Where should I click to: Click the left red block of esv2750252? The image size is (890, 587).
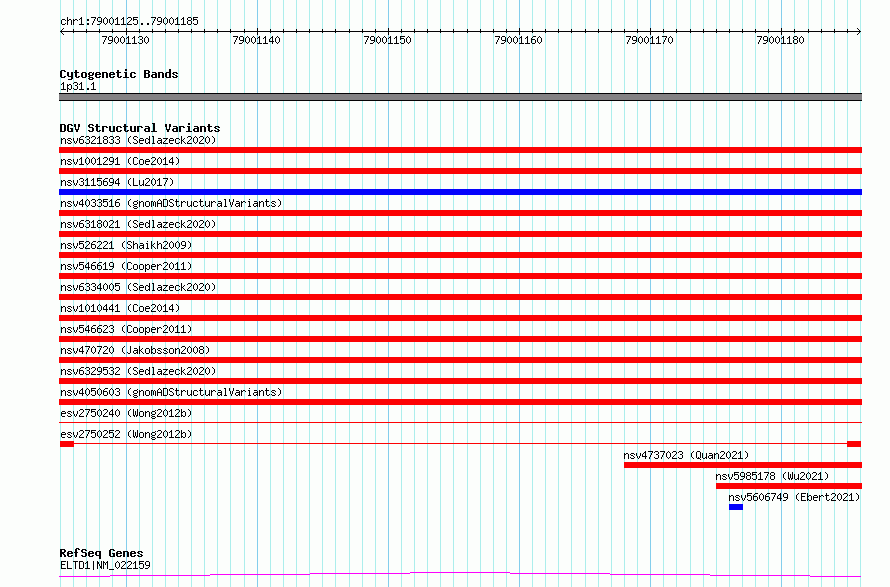click(x=67, y=444)
